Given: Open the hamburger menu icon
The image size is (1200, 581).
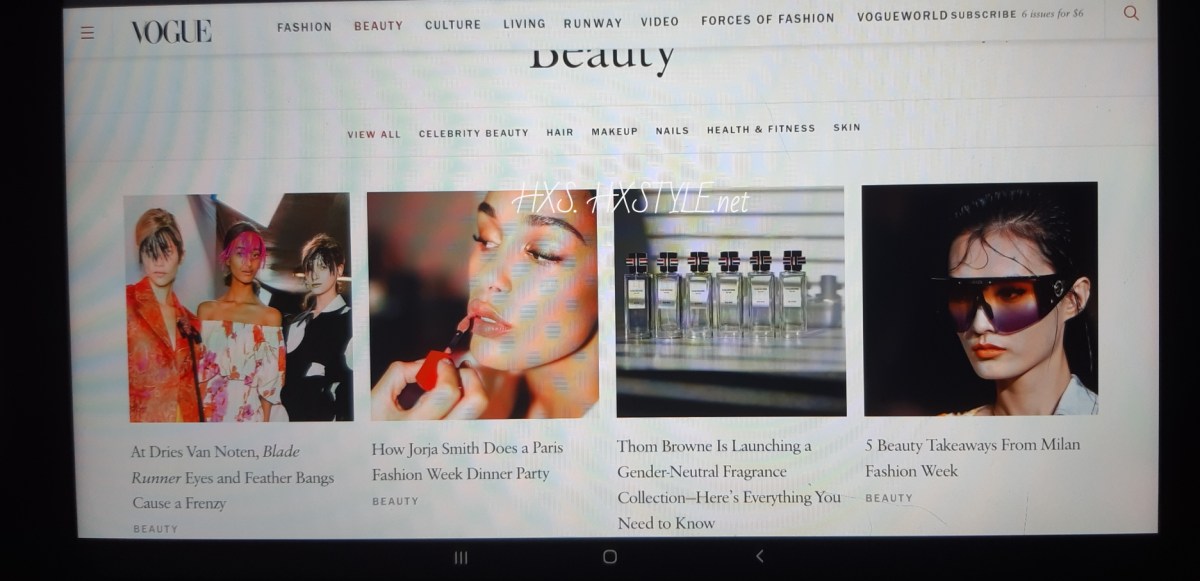Looking at the screenshot, I should [88, 32].
